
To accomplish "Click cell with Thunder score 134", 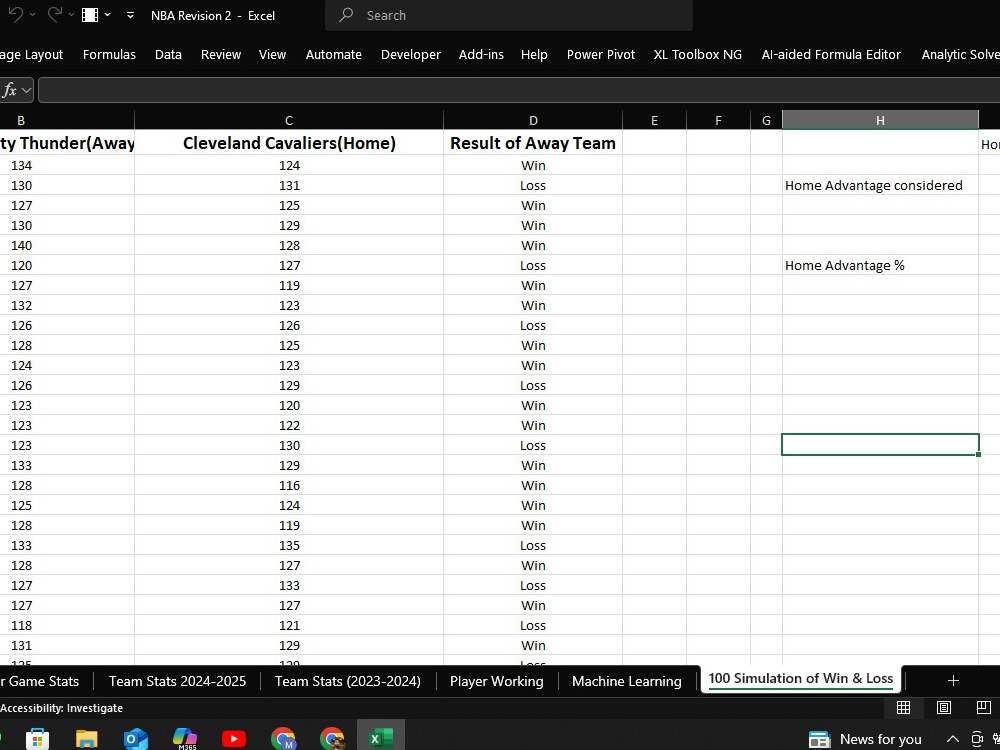I will click(67, 166).
